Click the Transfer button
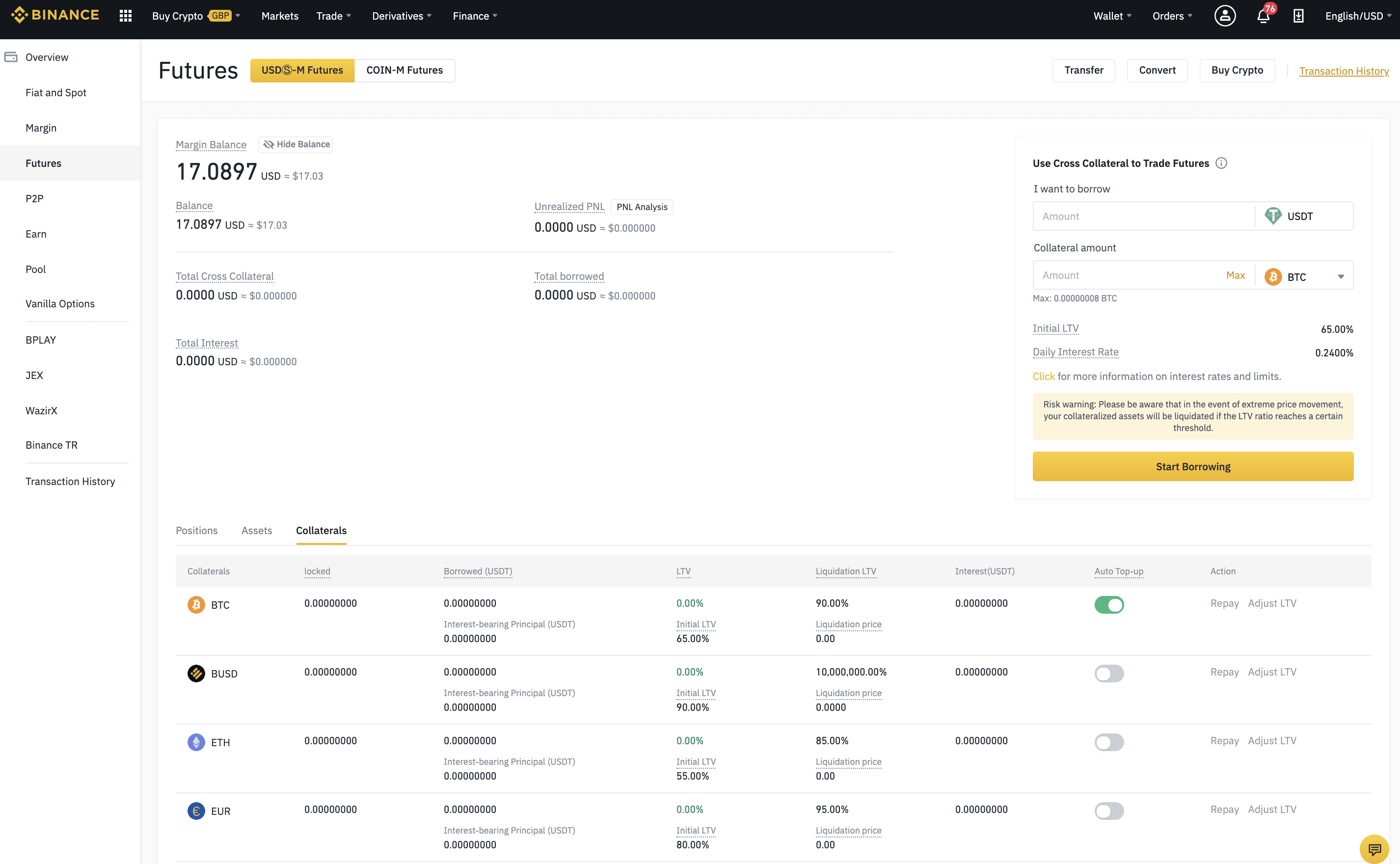Image resolution: width=1400 pixels, height=864 pixels. tap(1083, 70)
